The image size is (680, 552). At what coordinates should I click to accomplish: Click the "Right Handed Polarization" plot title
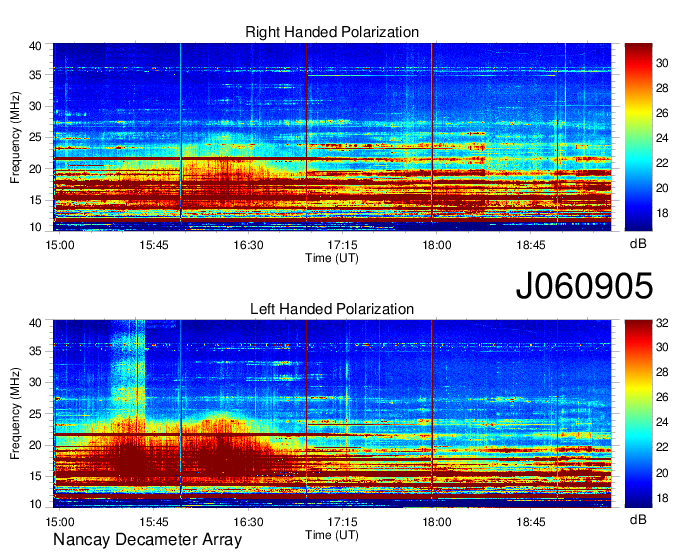tap(332, 32)
